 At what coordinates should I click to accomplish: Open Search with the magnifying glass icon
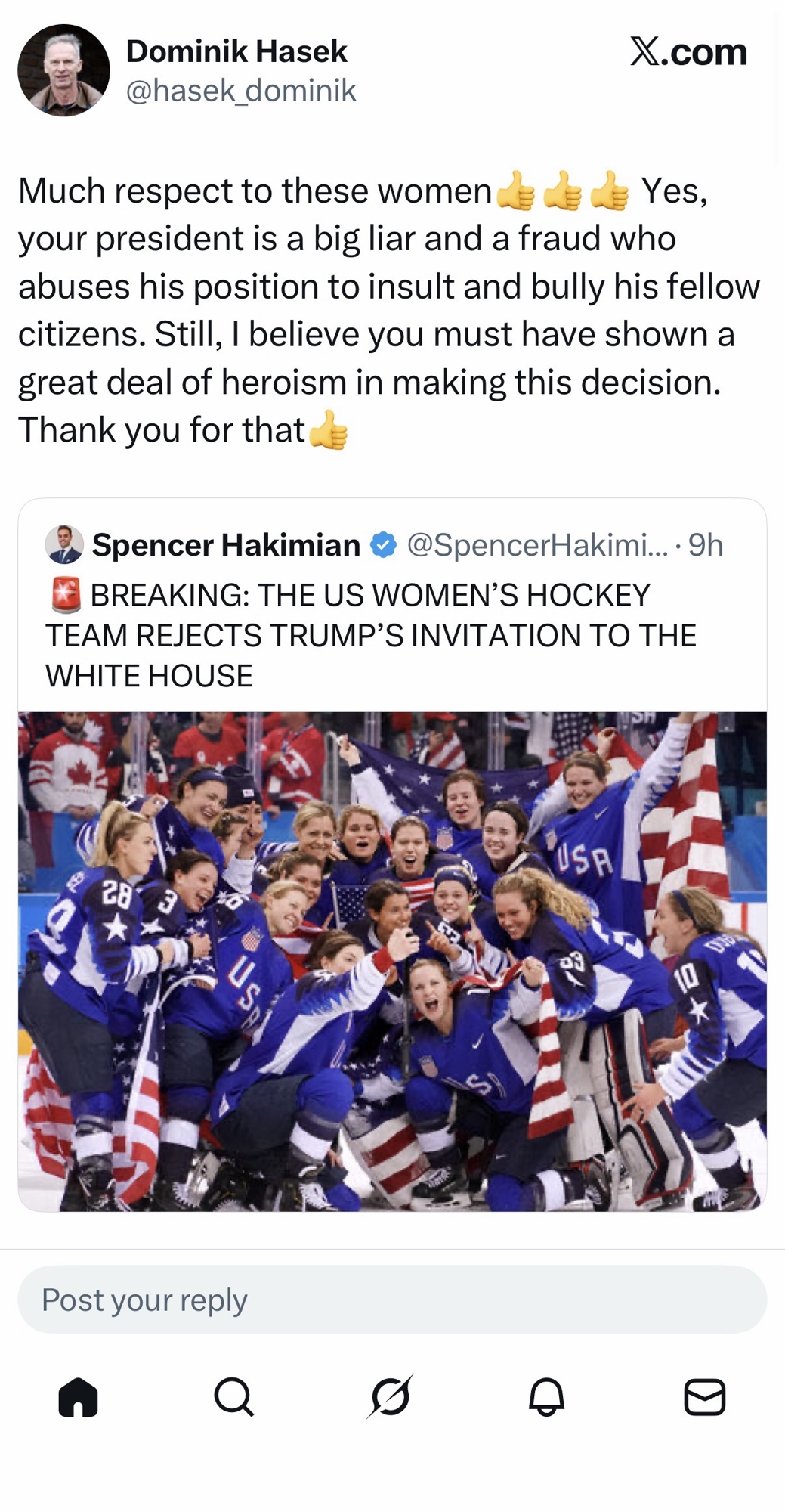pos(234,1396)
